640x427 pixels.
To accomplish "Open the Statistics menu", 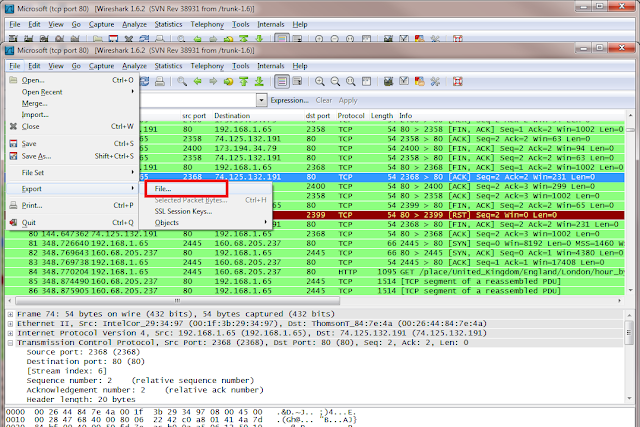I will click(x=168, y=66).
